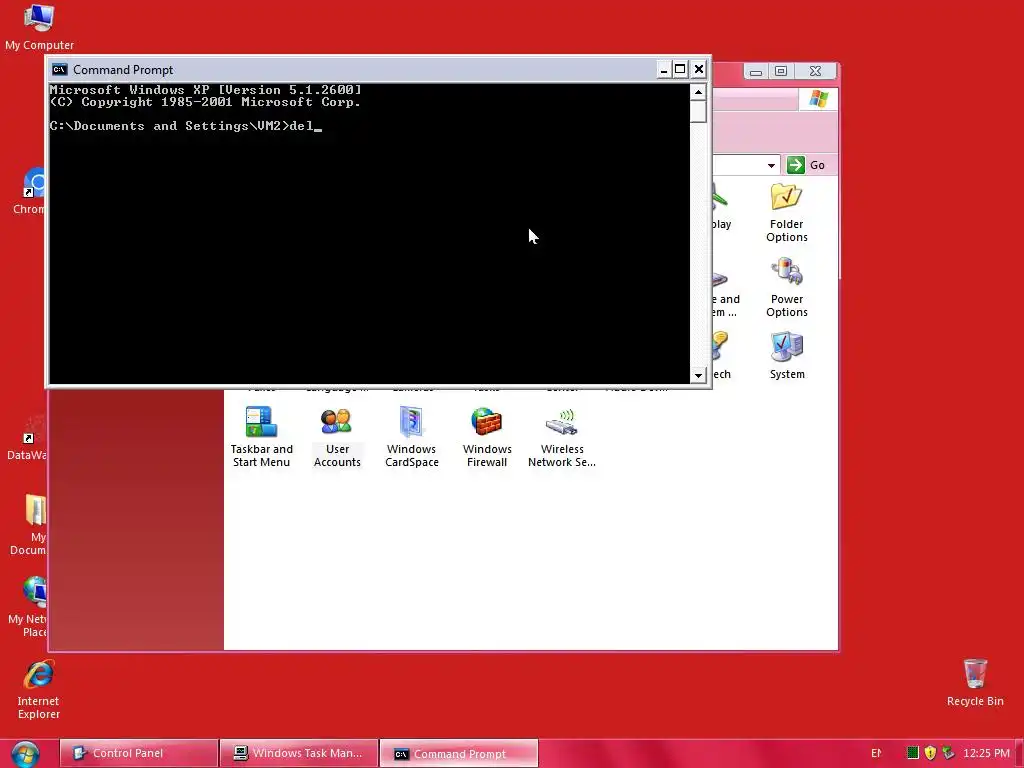Click the green Task Manager tray icon
The height and width of the screenshot is (768, 1024).
(x=912, y=753)
